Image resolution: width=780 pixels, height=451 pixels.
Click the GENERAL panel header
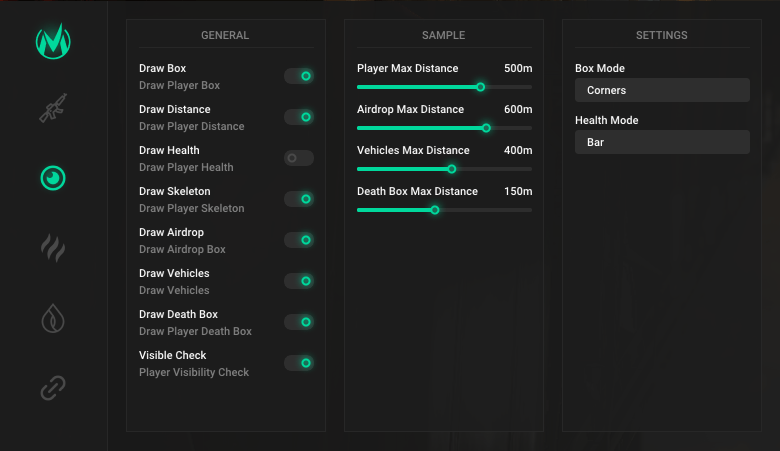point(225,36)
